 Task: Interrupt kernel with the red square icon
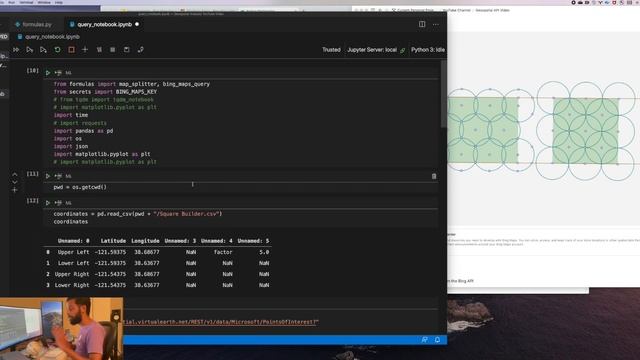tap(71, 50)
